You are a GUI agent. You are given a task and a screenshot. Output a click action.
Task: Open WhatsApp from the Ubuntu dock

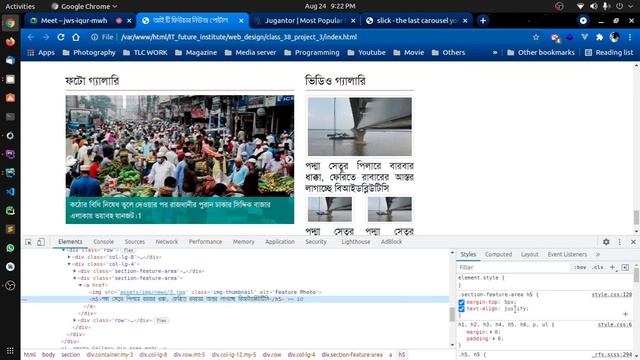coord(10,248)
